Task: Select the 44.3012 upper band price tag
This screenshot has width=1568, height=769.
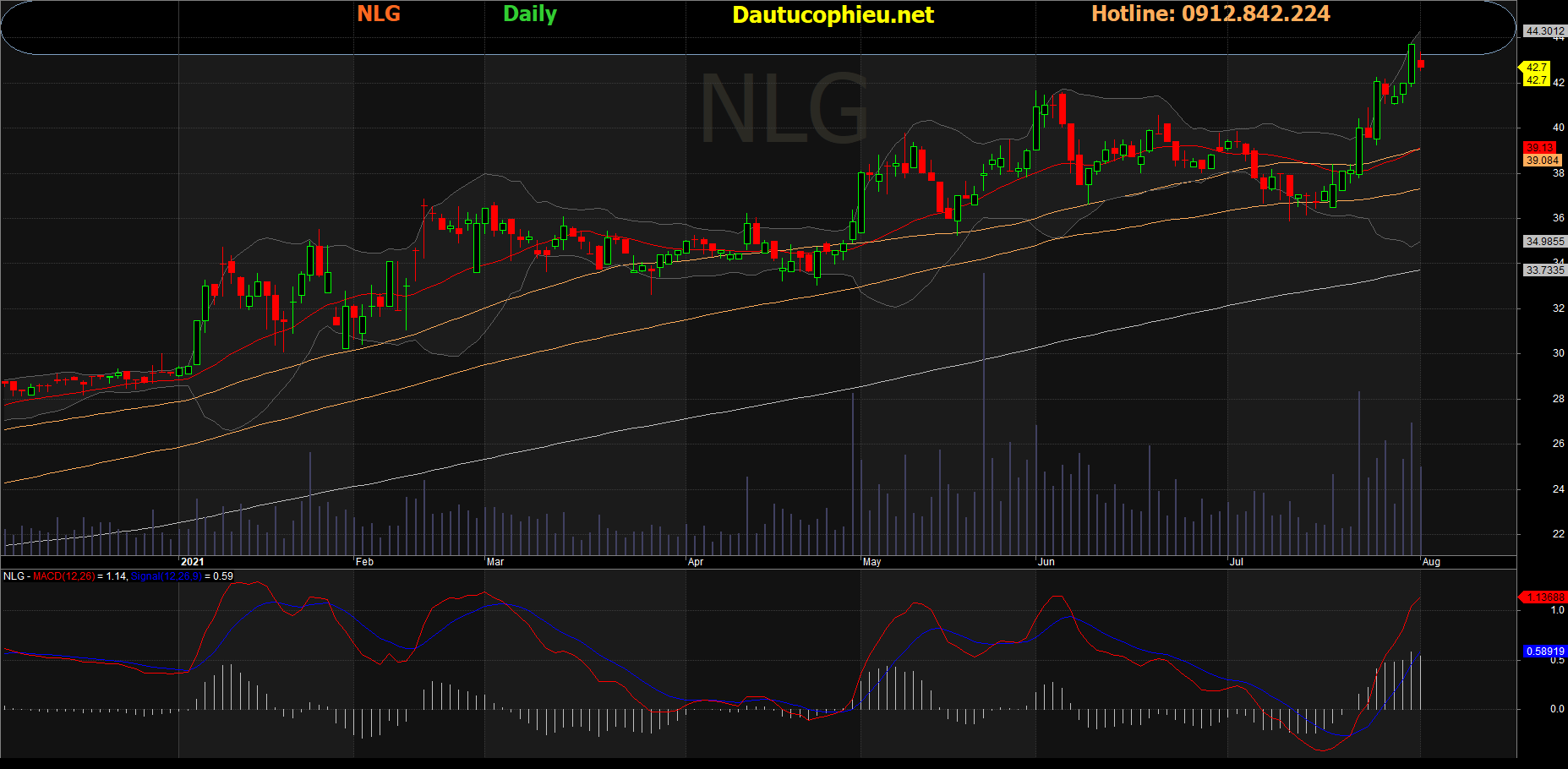Action: point(1543,31)
